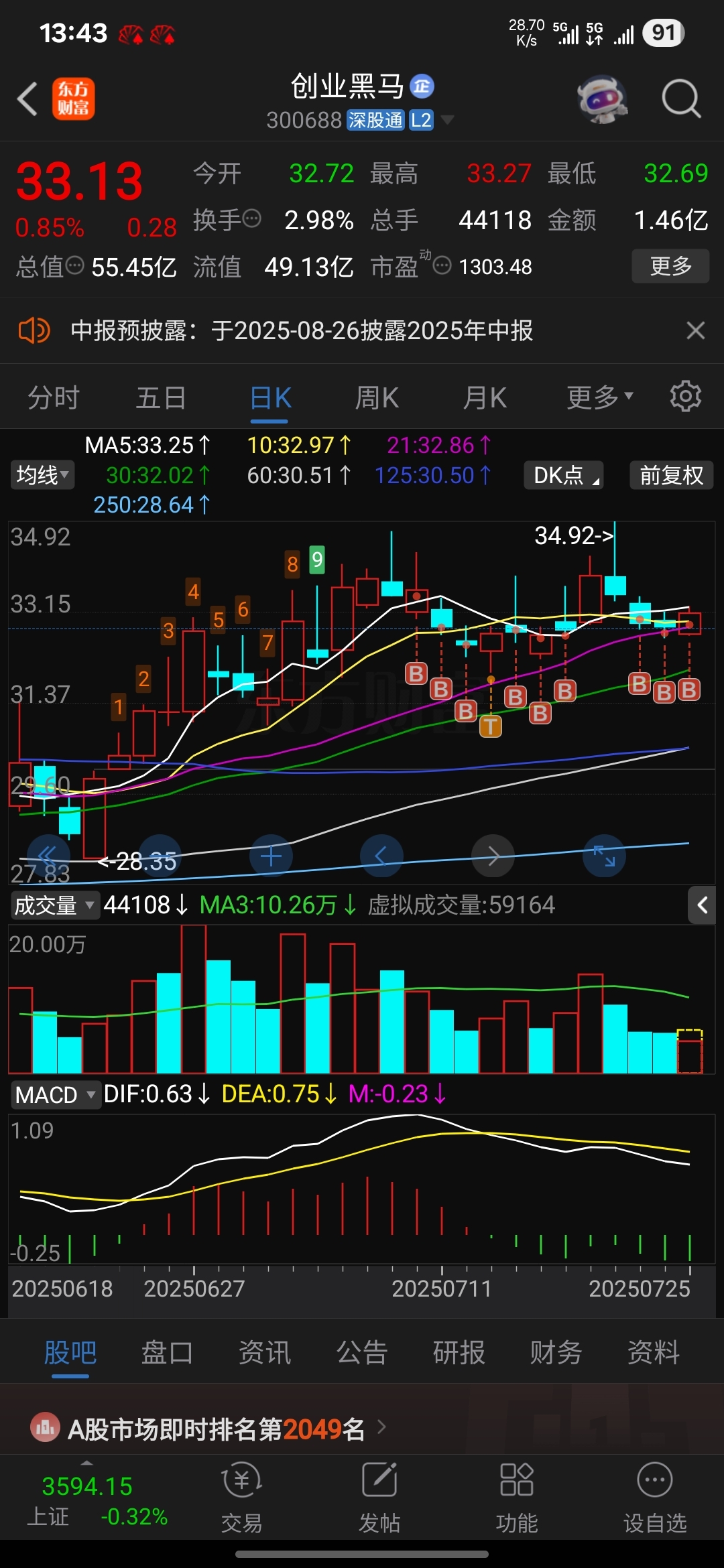Tap the left arrow chart pan button
Image resolution: width=724 pixels, height=1568 pixels.
(381, 856)
